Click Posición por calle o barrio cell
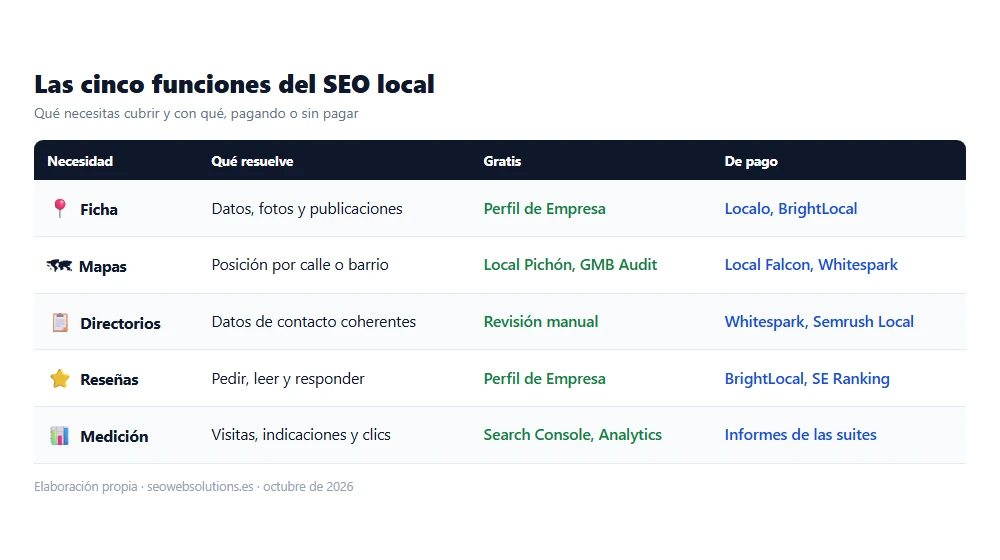The height and width of the screenshot is (560, 1000). (x=300, y=265)
